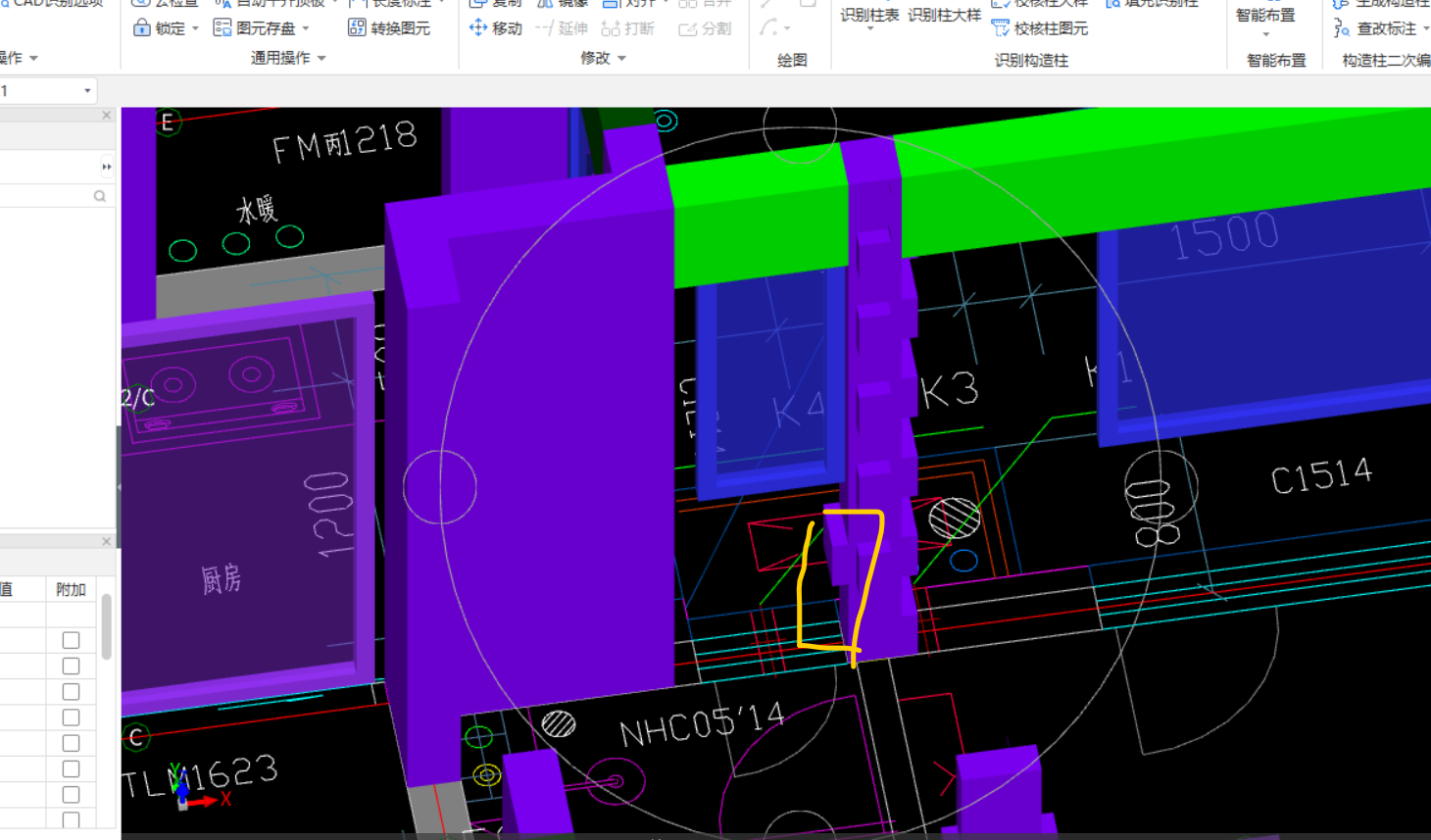The height and width of the screenshot is (840, 1431).
Task: Close the properties panel below
Action: click(107, 541)
